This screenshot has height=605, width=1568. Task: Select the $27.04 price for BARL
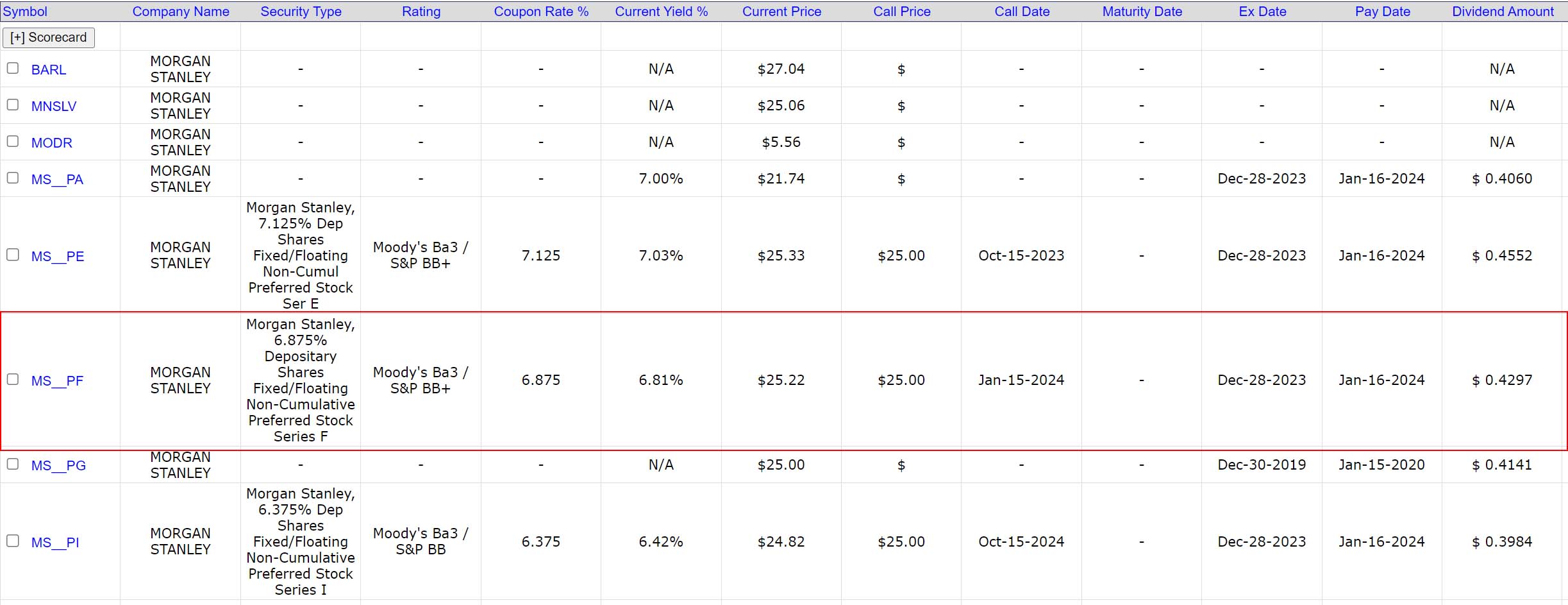click(x=781, y=69)
